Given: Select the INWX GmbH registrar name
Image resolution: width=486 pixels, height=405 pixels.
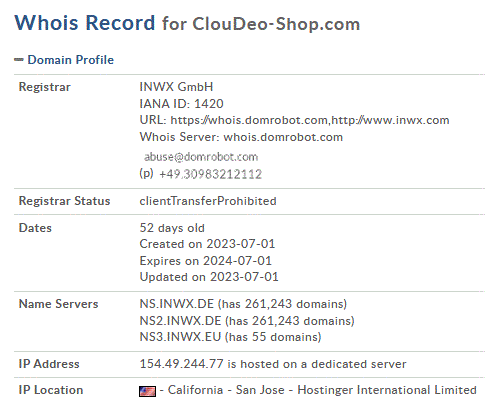Looking at the screenshot, I should click(x=176, y=87).
